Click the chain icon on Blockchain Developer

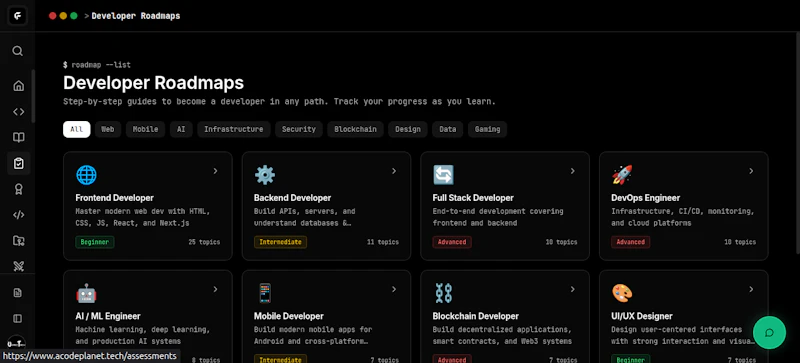443,294
